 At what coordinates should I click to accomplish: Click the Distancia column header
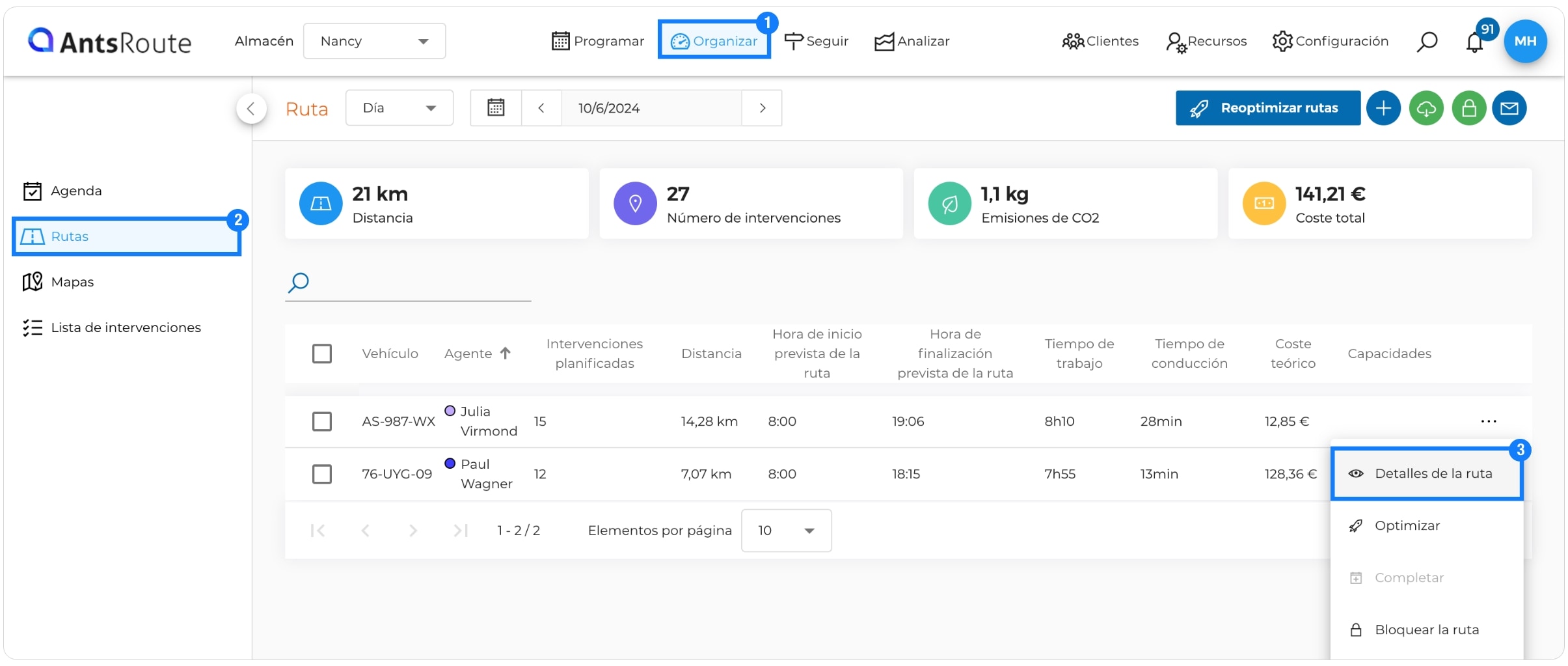[x=711, y=354]
